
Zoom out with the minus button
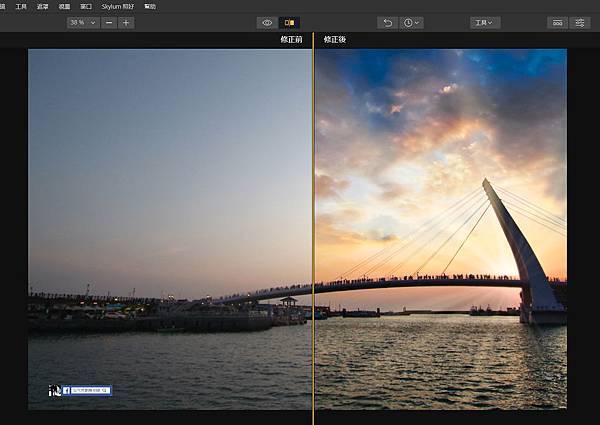point(109,22)
